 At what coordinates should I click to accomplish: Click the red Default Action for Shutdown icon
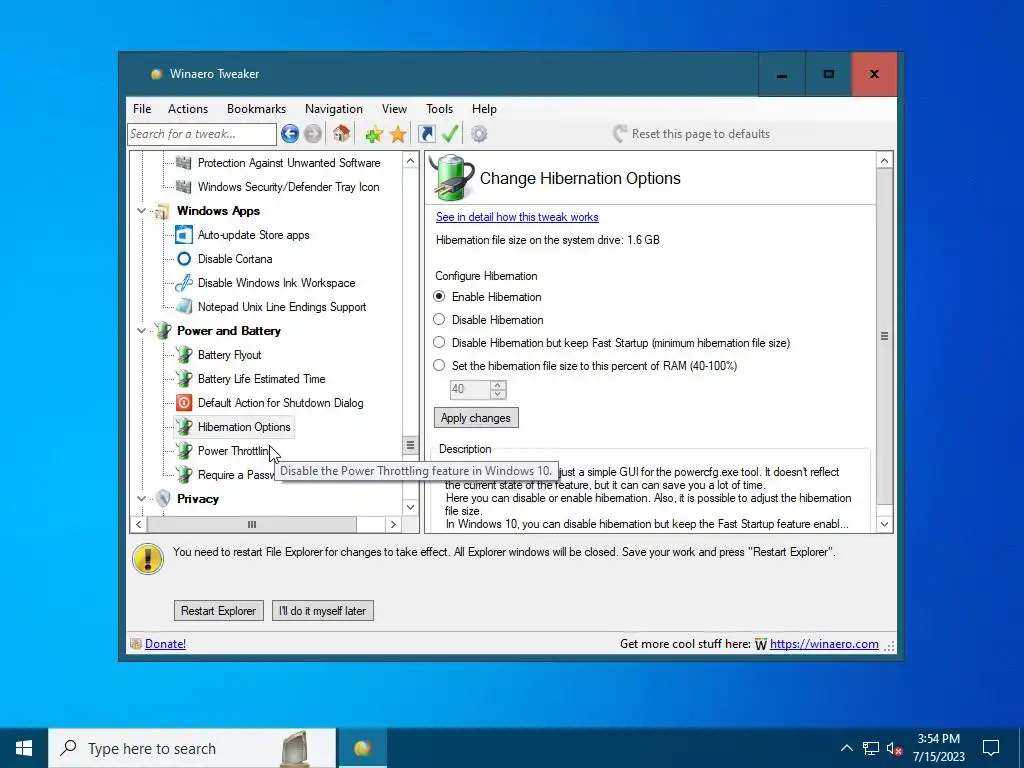184,403
